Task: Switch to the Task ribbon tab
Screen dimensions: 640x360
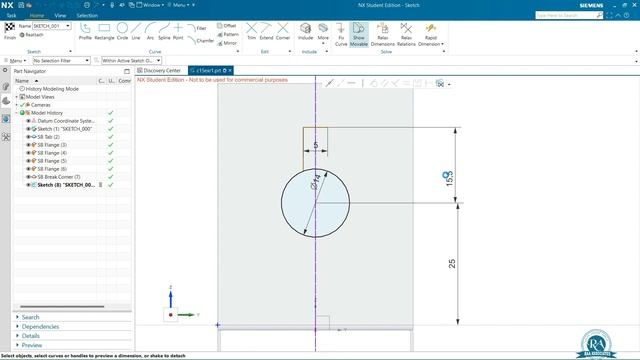Action: [11, 16]
